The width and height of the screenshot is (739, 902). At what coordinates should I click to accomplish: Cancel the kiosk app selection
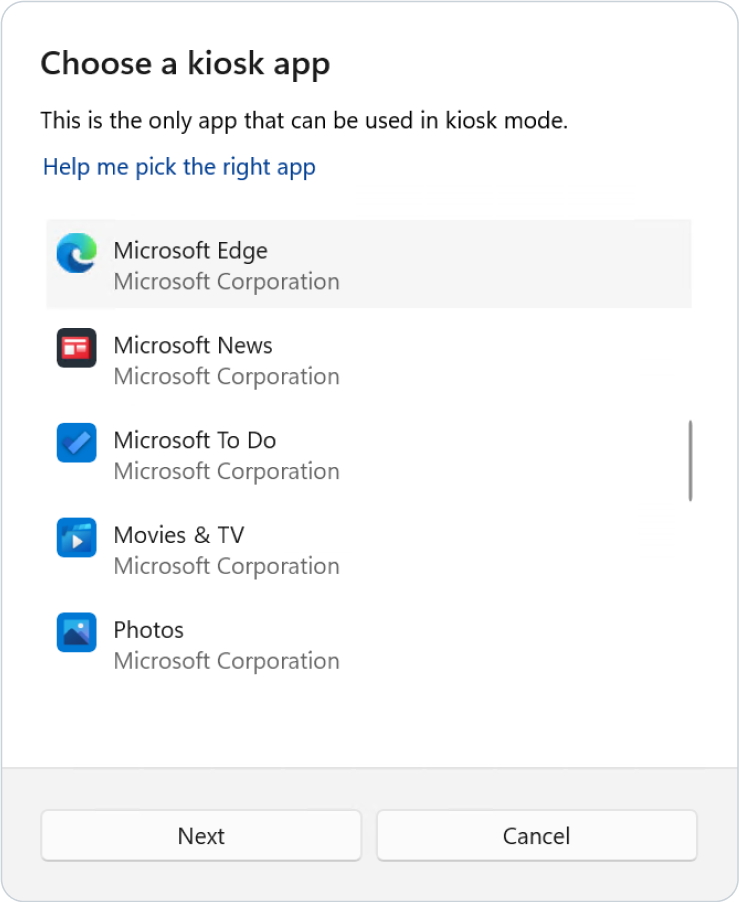536,836
